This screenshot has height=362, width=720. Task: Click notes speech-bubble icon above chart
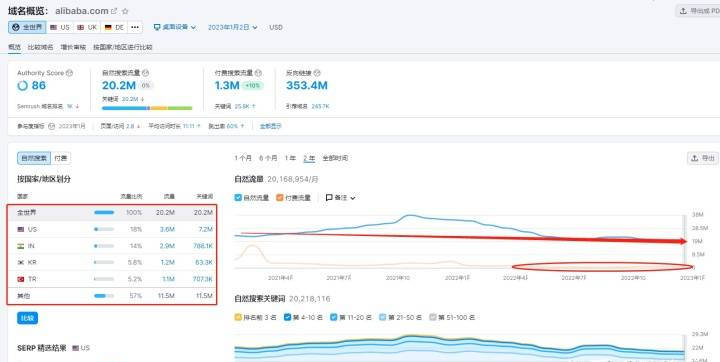(x=329, y=198)
